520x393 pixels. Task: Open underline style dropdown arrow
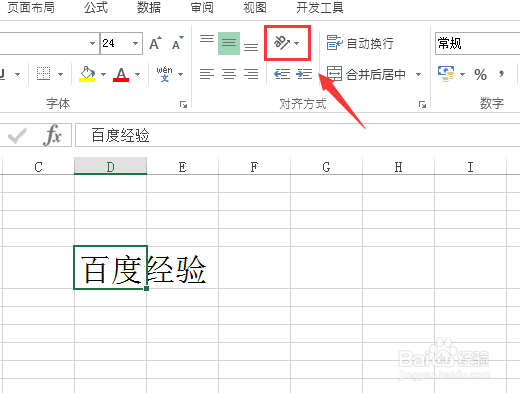pos(17,74)
